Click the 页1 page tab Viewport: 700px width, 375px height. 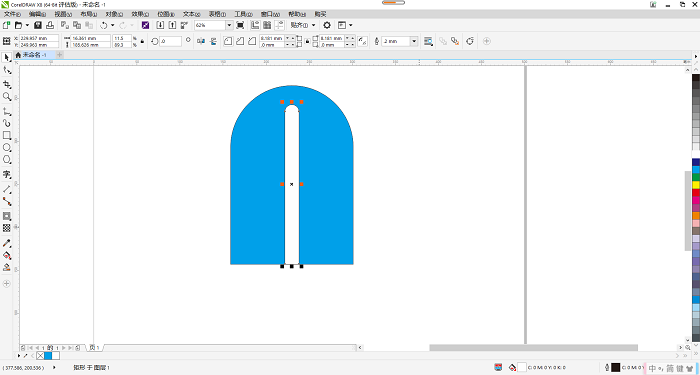click(94, 347)
